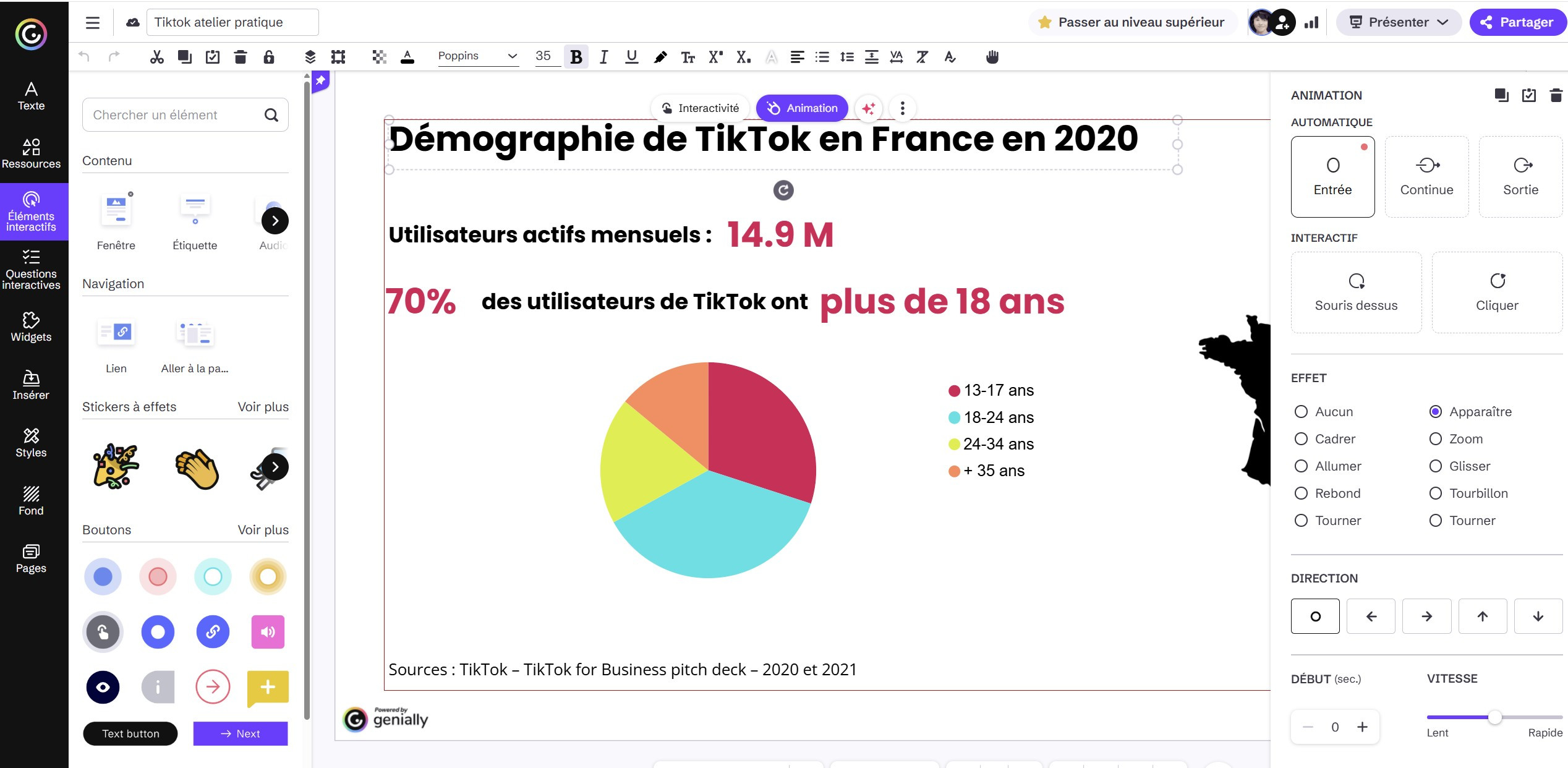Select the Fenêtre content element
This screenshot has width=1568, height=768.
[x=116, y=221]
